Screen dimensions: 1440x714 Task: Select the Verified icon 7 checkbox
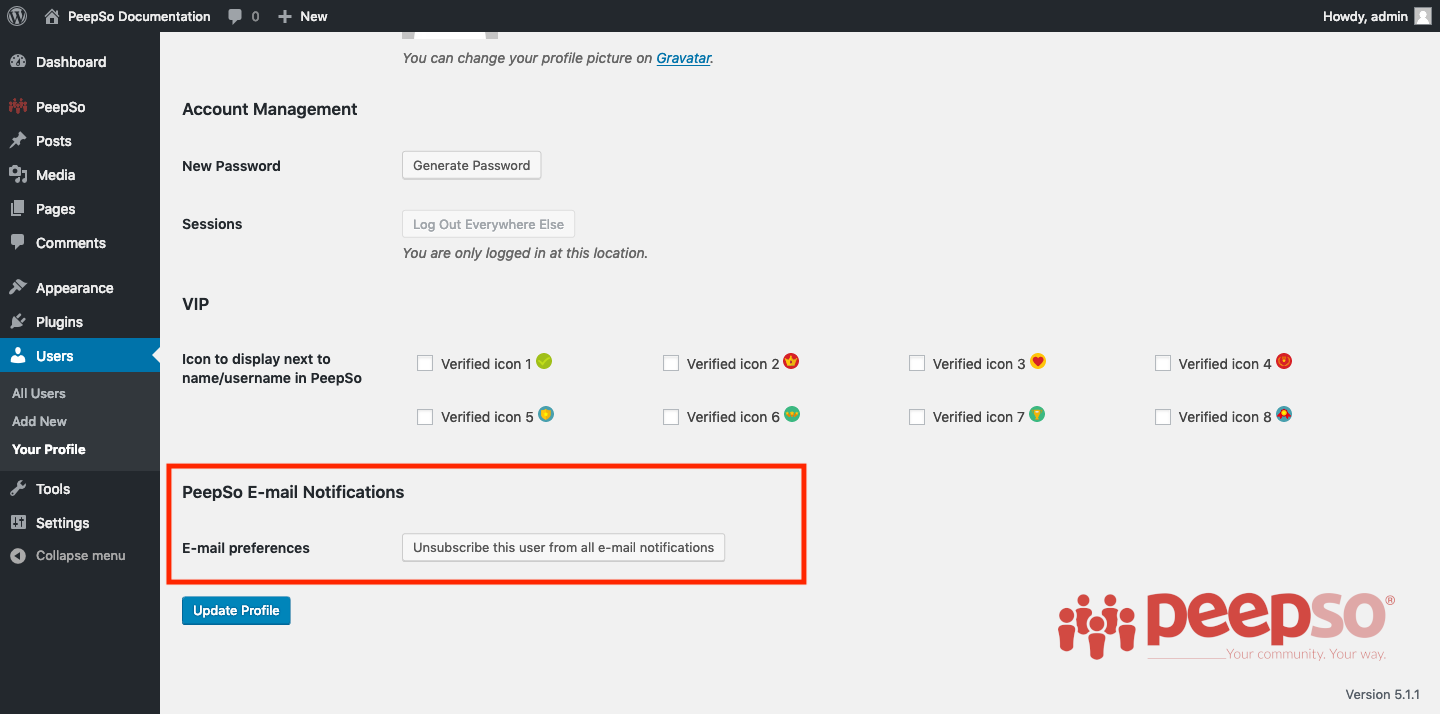tap(917, 417)
